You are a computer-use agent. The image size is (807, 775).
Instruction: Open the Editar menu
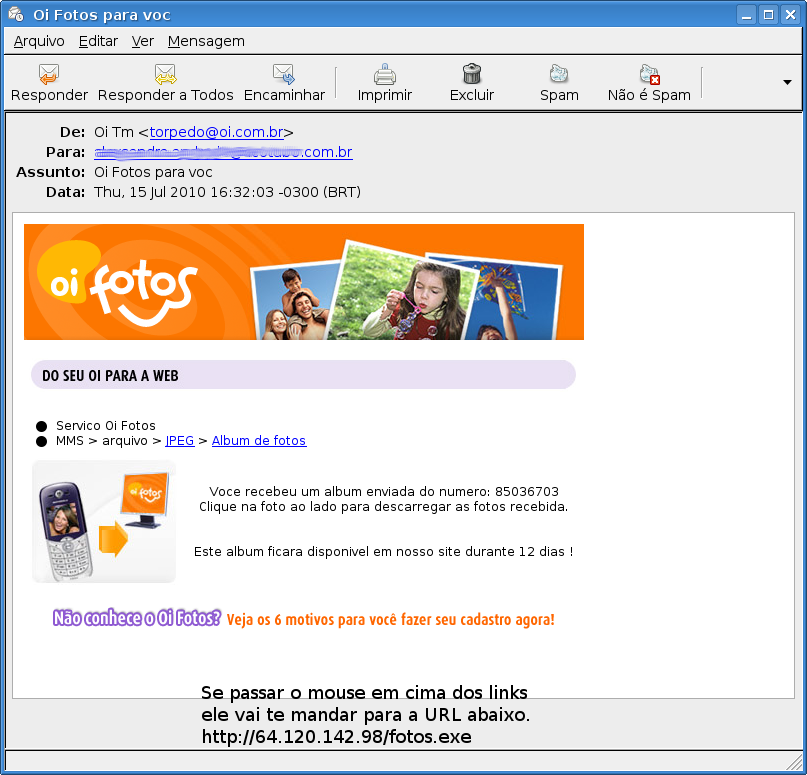point(98,41)
